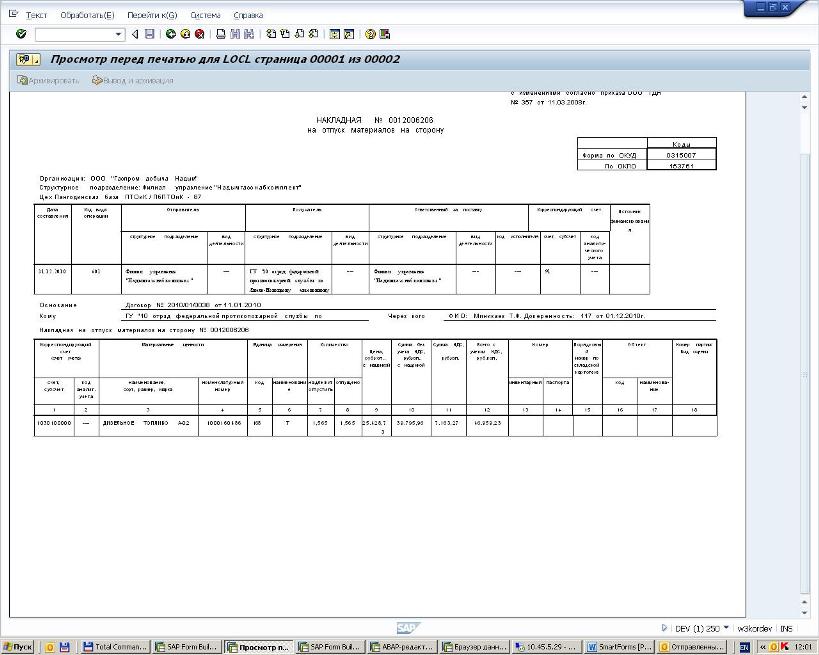Click the Архивировать button
819x655 pixels.
(x=48, y=80)
